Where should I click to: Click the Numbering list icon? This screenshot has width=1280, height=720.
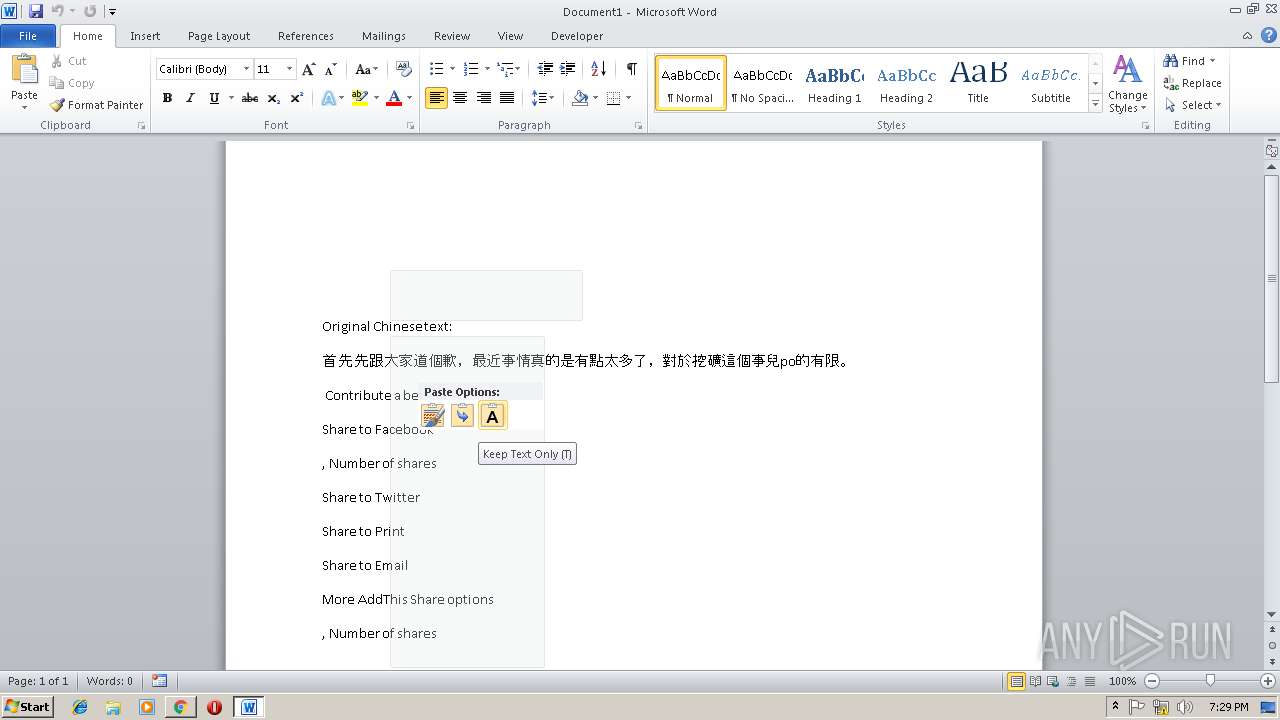[471, 69]
